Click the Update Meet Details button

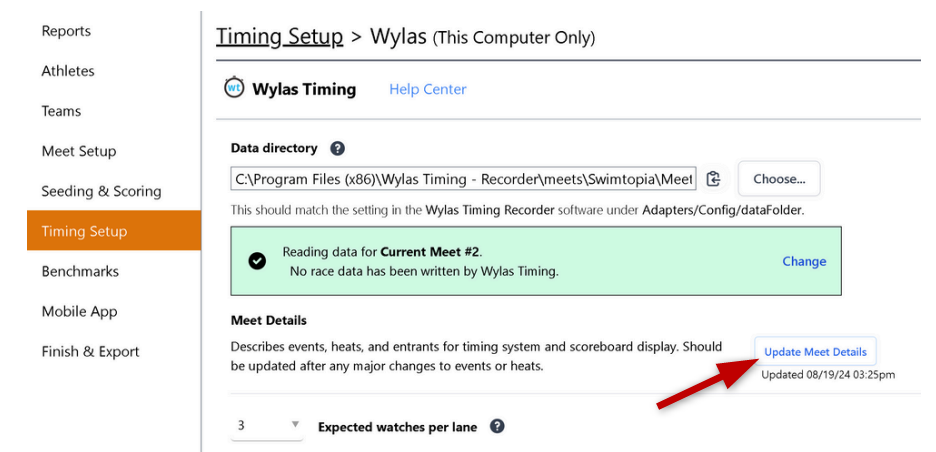click(x=815, y=352)
